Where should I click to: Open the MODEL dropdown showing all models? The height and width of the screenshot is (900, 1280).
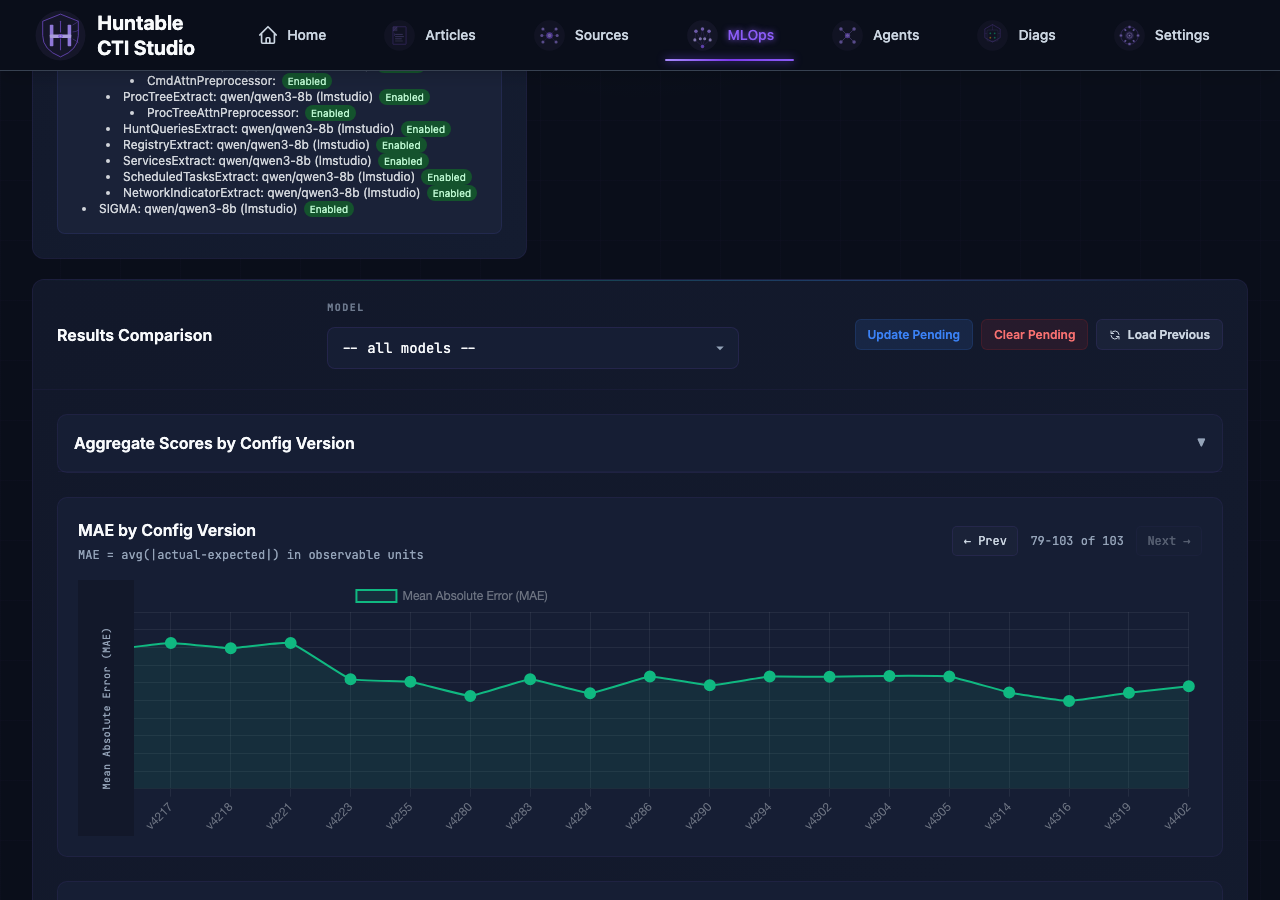(x=533, y=348)
